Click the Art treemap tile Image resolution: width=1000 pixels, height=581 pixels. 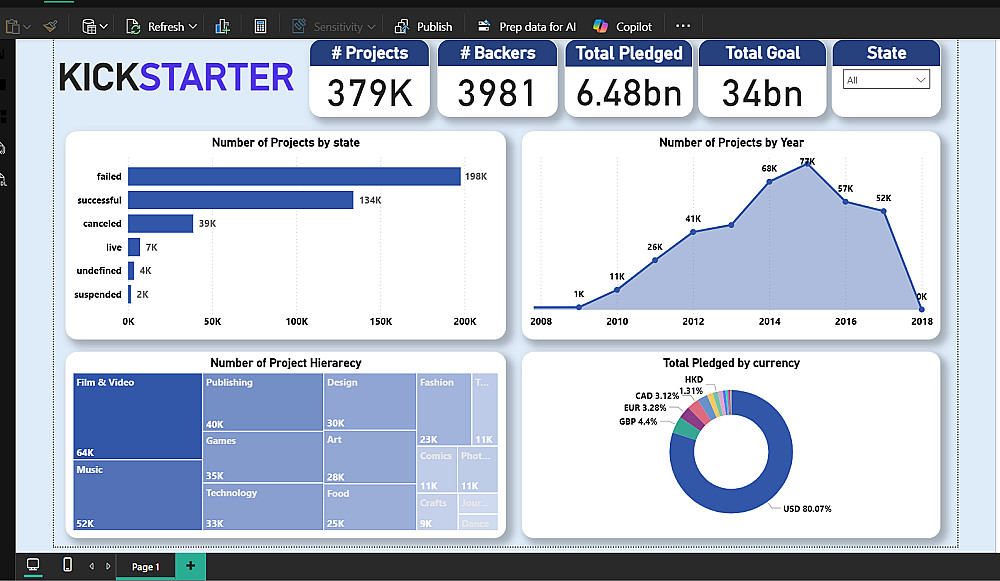[x=370, y=457]
